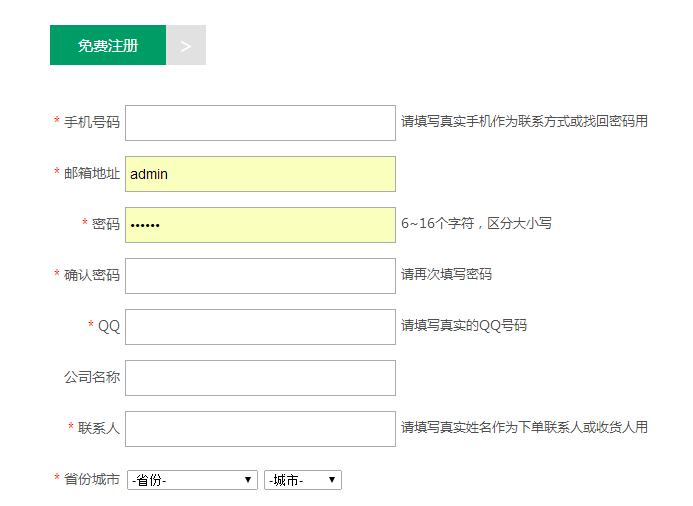Click the 请再次填写密码 hint text
Screen dimensions: 693x506
pyautogui.click(x=446, y=274)
